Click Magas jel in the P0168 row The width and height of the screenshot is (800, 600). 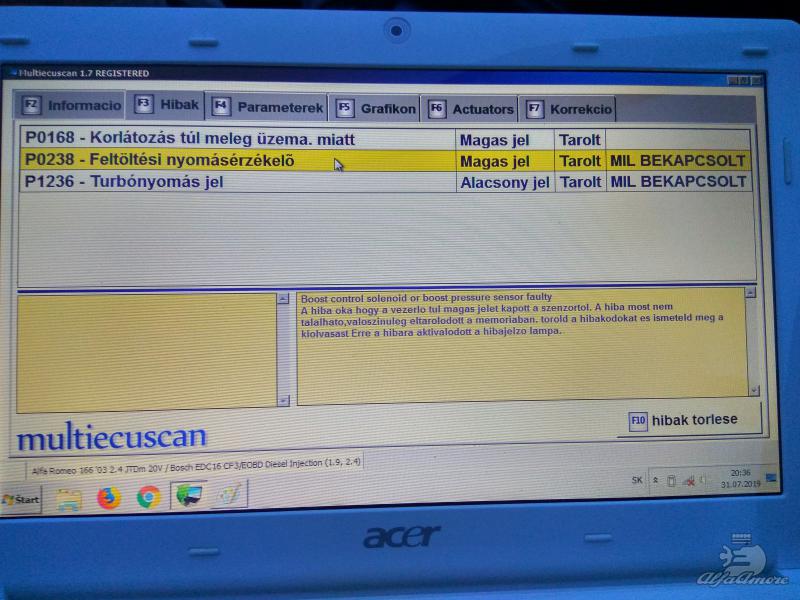click(x=494, y=140)
